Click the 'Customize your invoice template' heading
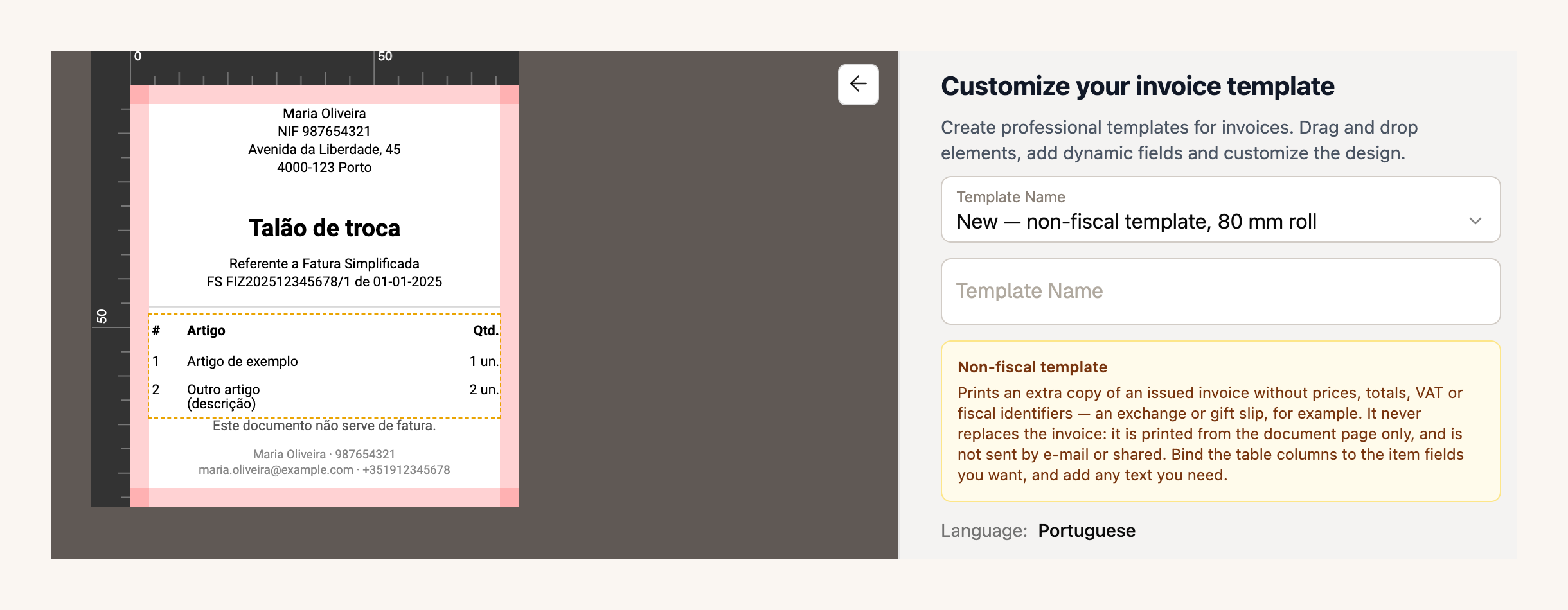Viewport: 1568px width, 610px height. click(x=1137, y=86)
